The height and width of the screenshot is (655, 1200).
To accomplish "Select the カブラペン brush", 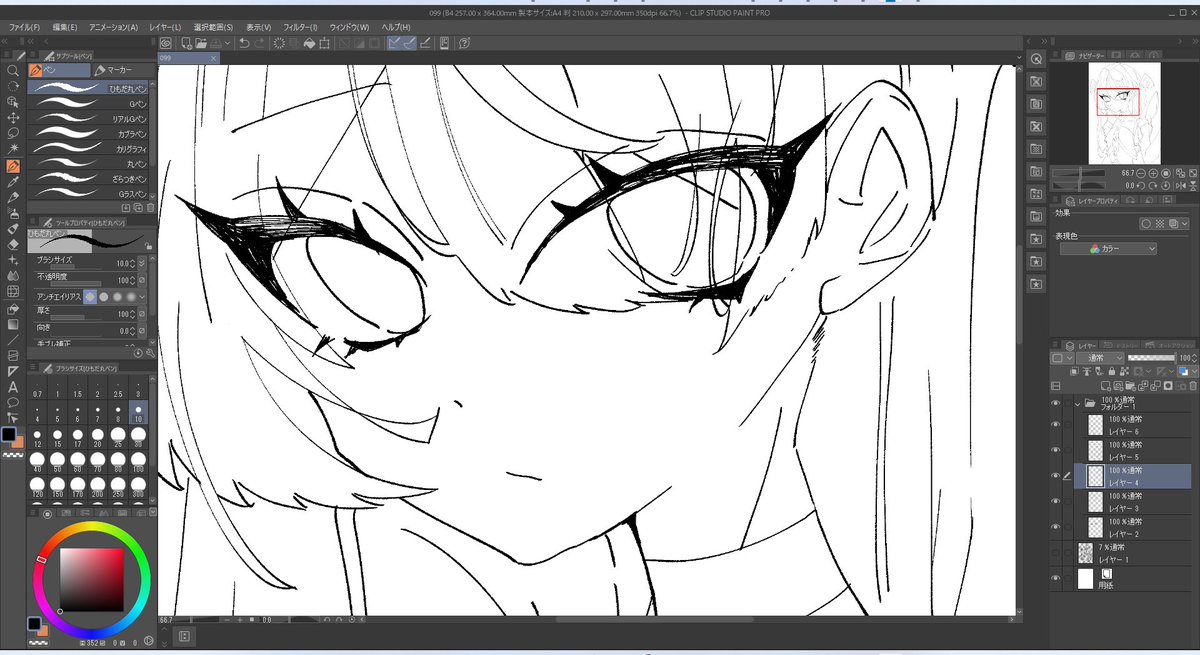I will click(x=89, y=133).
